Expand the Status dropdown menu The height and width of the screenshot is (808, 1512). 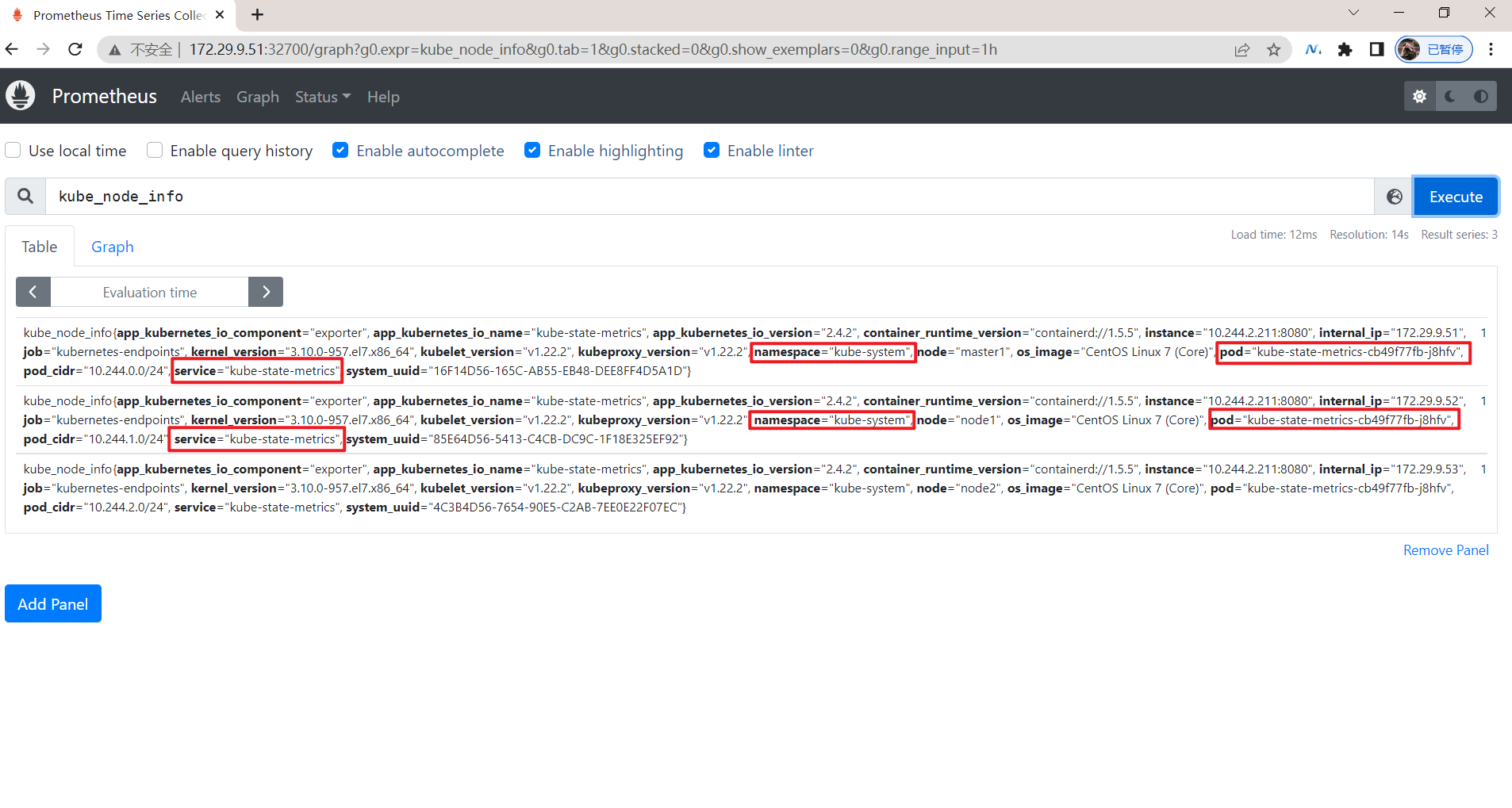click(x=322, y=97)
